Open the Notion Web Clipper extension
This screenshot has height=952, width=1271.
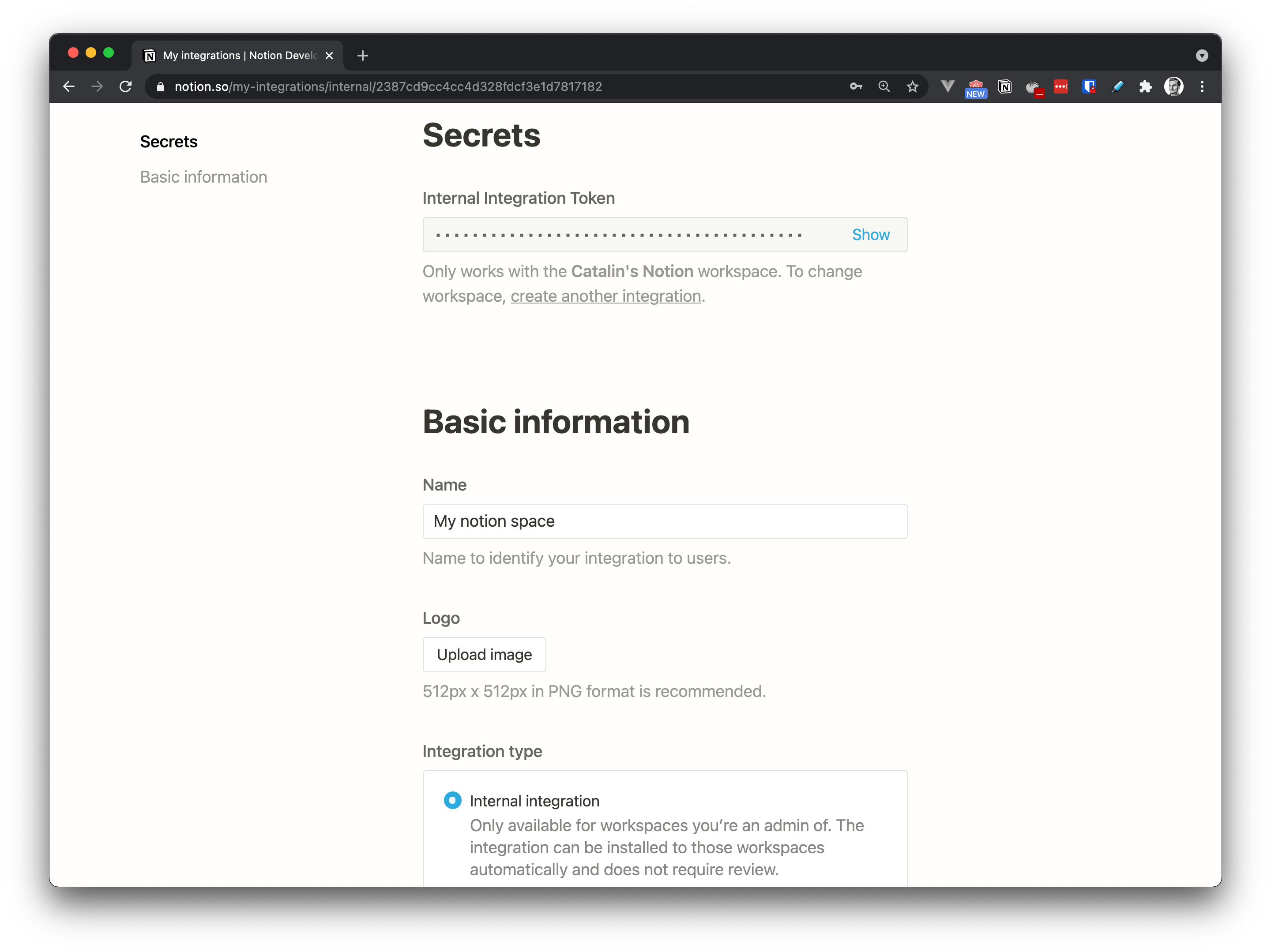click(x=1004, y=87)
